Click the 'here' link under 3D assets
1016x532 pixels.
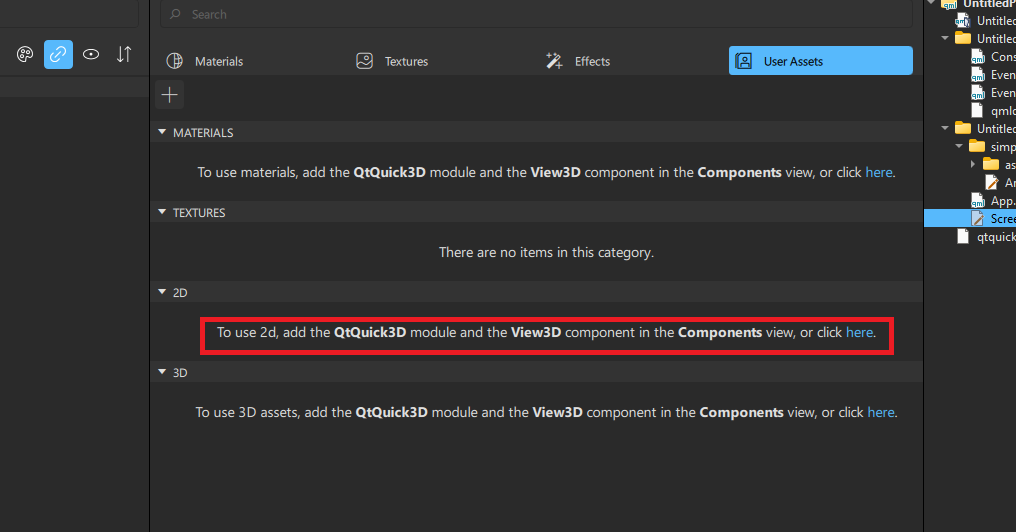pos(880,412)
